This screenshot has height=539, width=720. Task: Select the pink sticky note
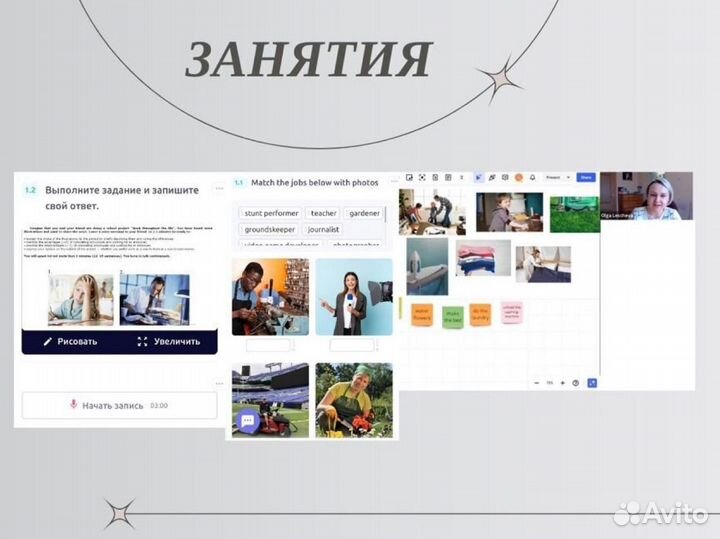[512, 313]
